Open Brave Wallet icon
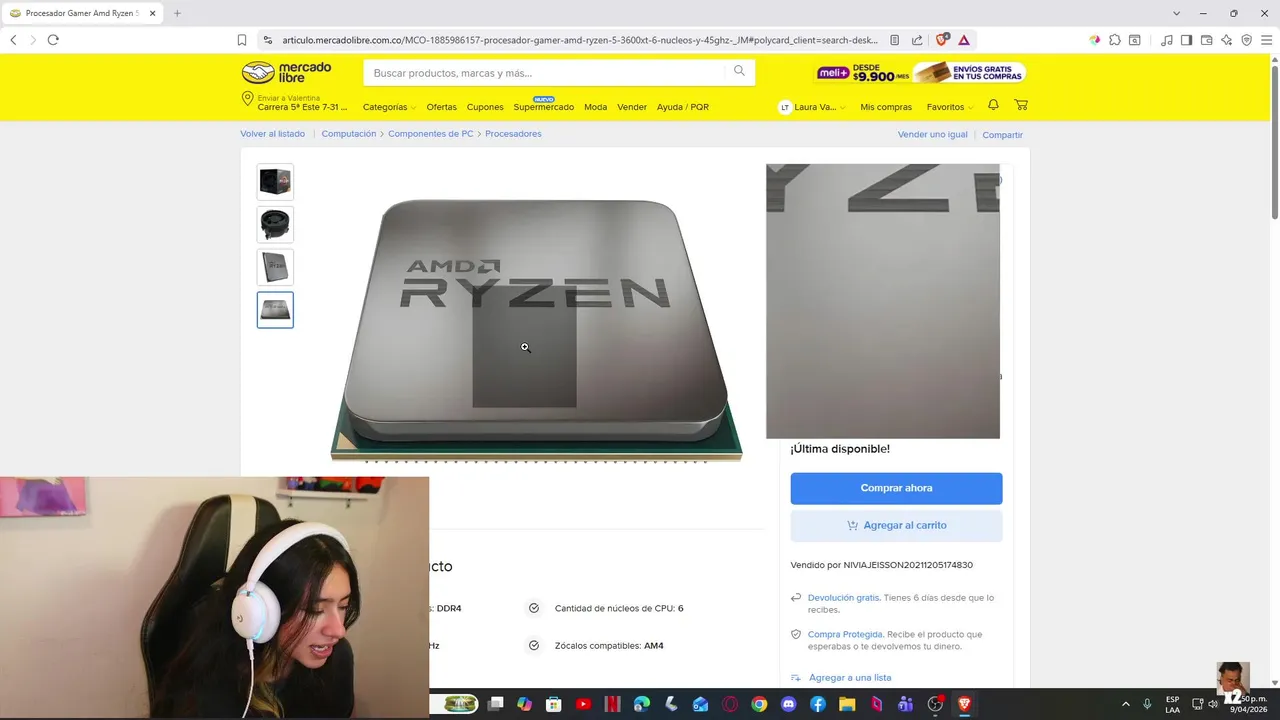The height and width of the screenshot is (720, 1280). click(x=1206, y=40)
